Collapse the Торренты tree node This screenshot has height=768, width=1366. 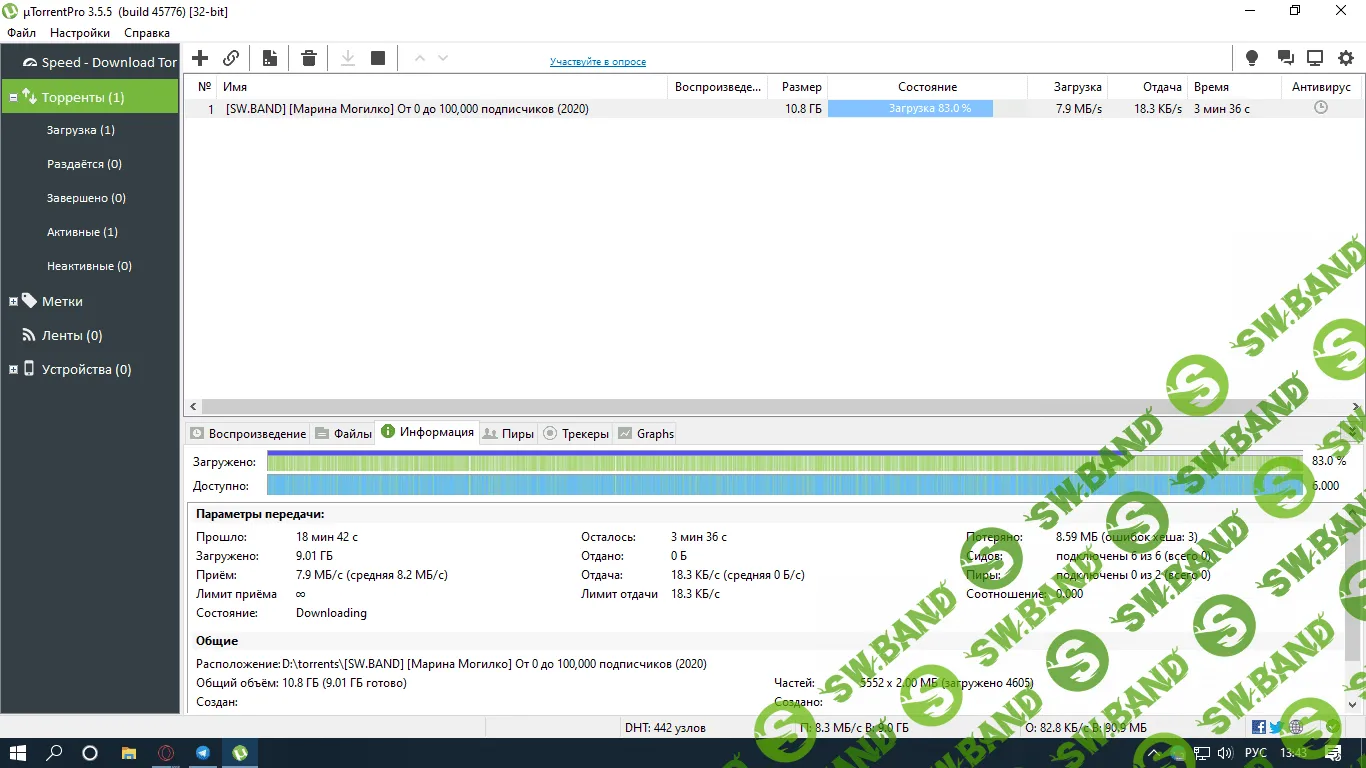coord(13,98)
